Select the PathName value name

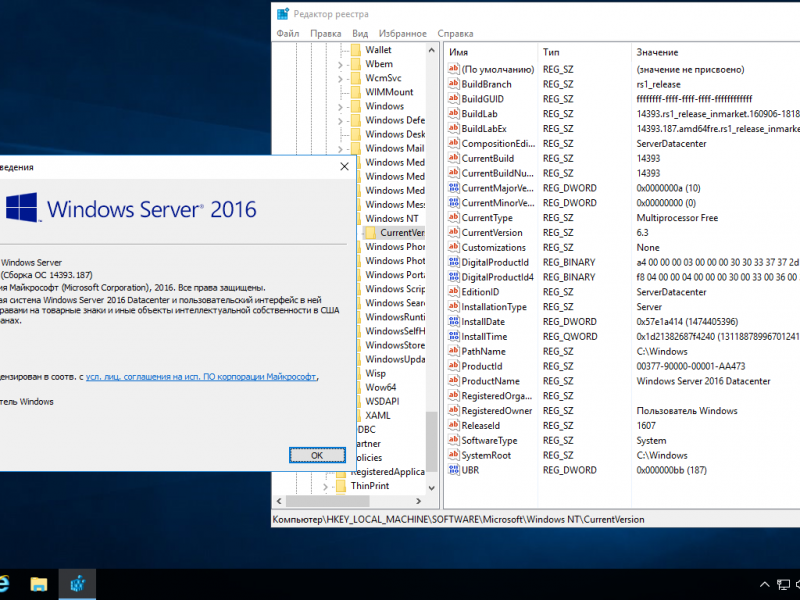[484, 351]
